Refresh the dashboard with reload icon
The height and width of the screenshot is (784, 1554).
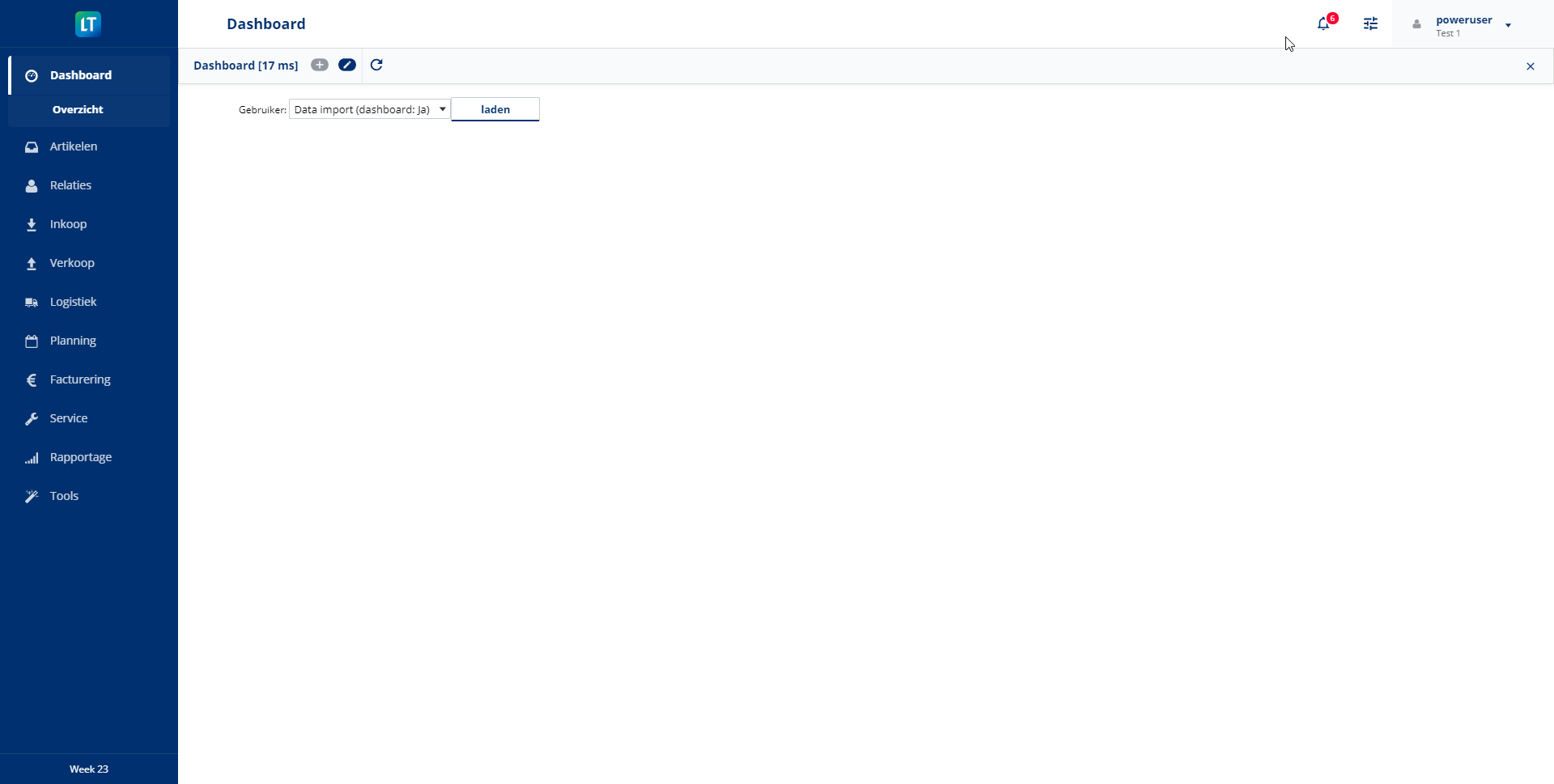[x=376, y=66]
